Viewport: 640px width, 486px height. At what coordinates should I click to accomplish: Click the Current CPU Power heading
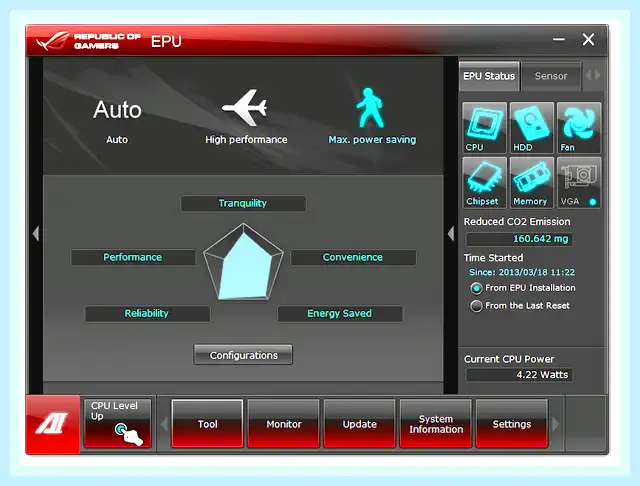(509, 359)
